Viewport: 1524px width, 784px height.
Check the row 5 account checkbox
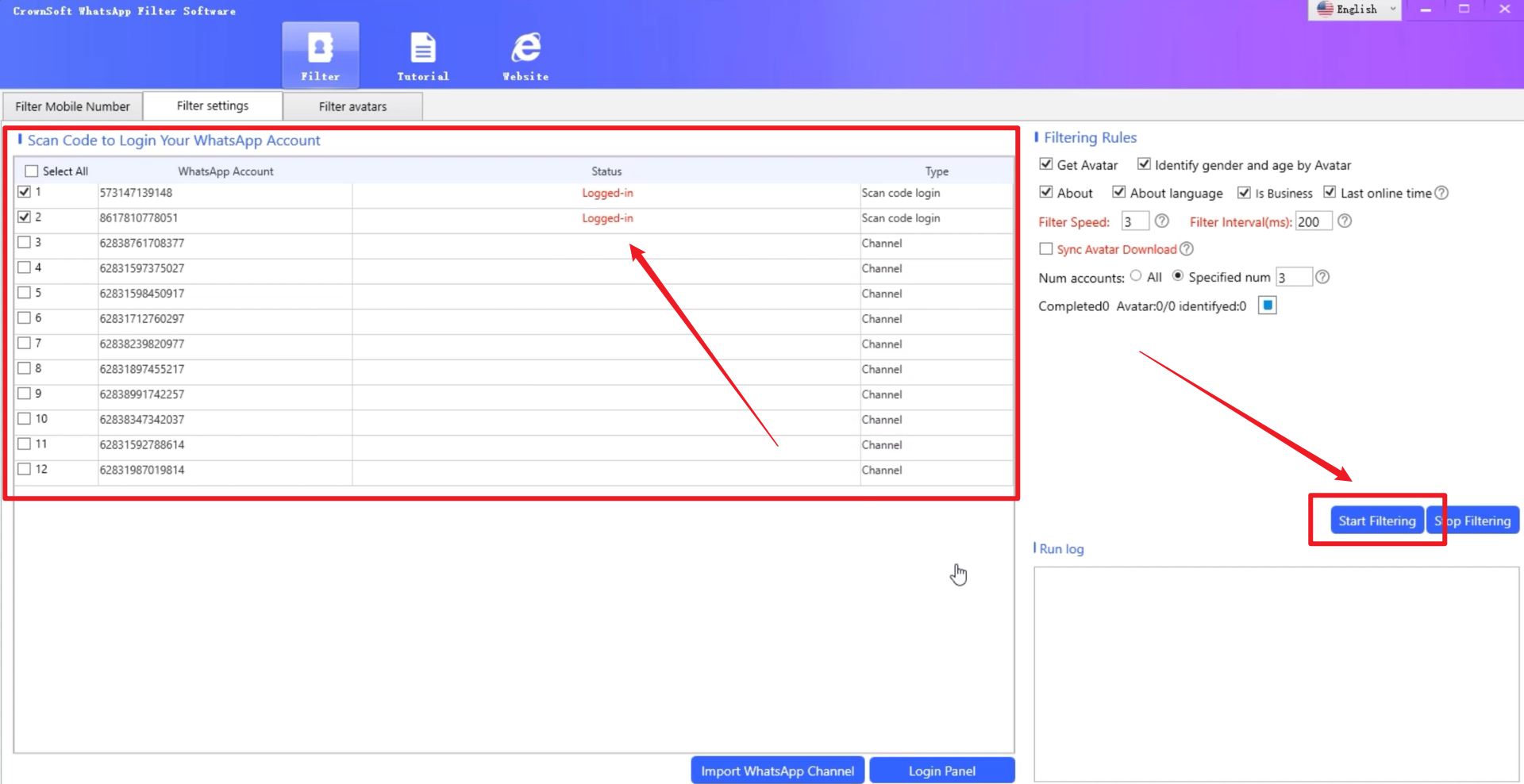point(24,293)
